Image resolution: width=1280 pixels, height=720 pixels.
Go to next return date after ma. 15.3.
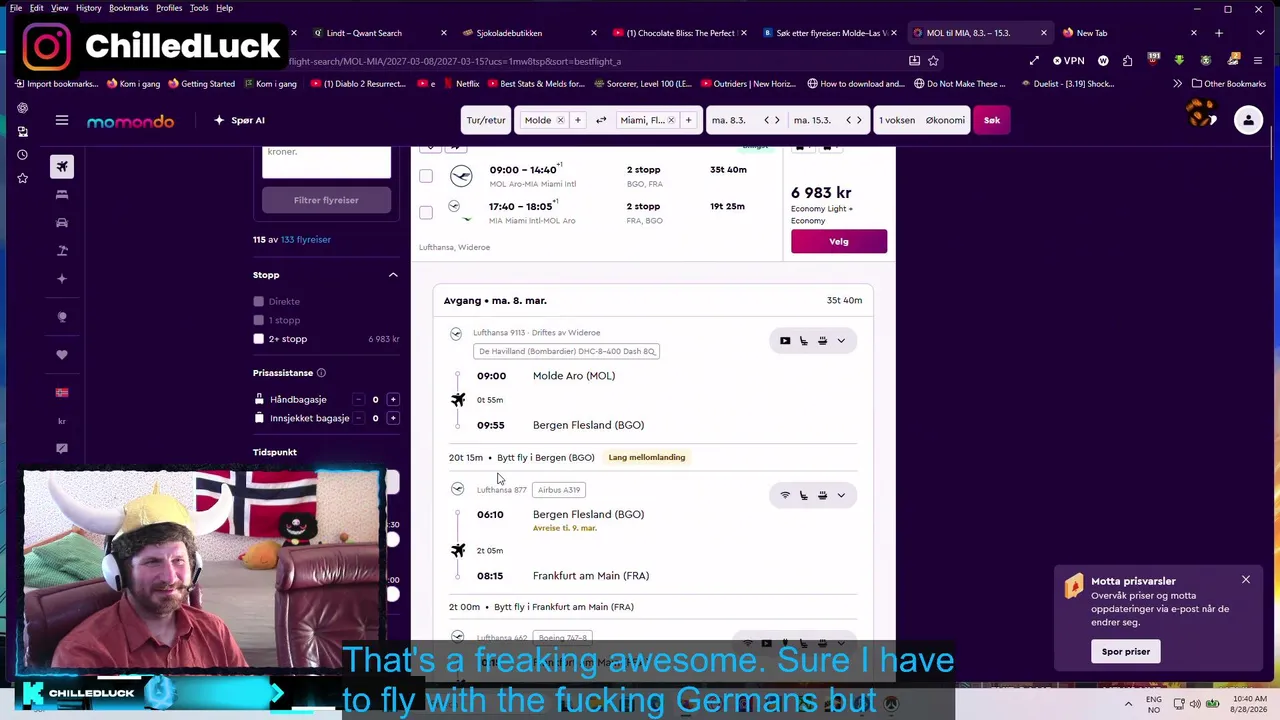[859, 121]
